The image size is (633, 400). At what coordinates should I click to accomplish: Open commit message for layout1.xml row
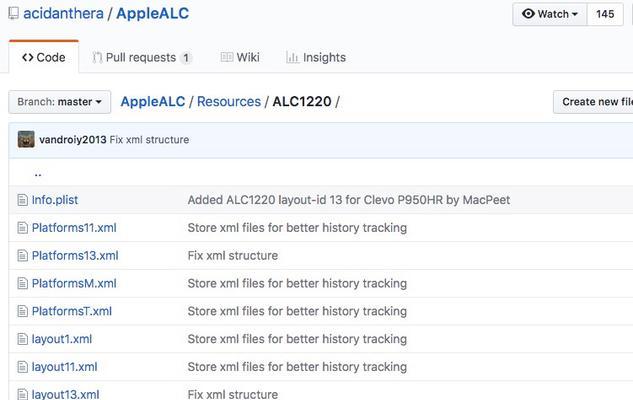click(x=297, y=339)
